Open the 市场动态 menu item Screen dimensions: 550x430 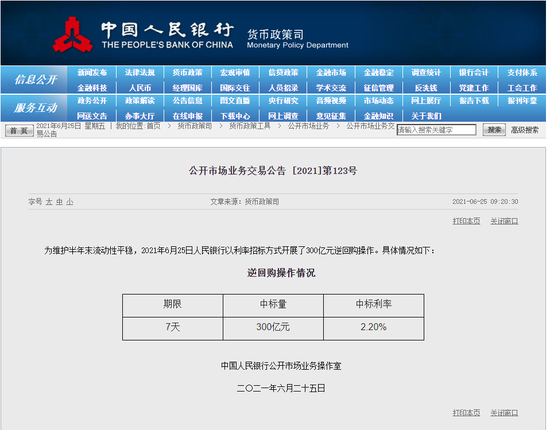pyautogui.click(x=378, y=101)
